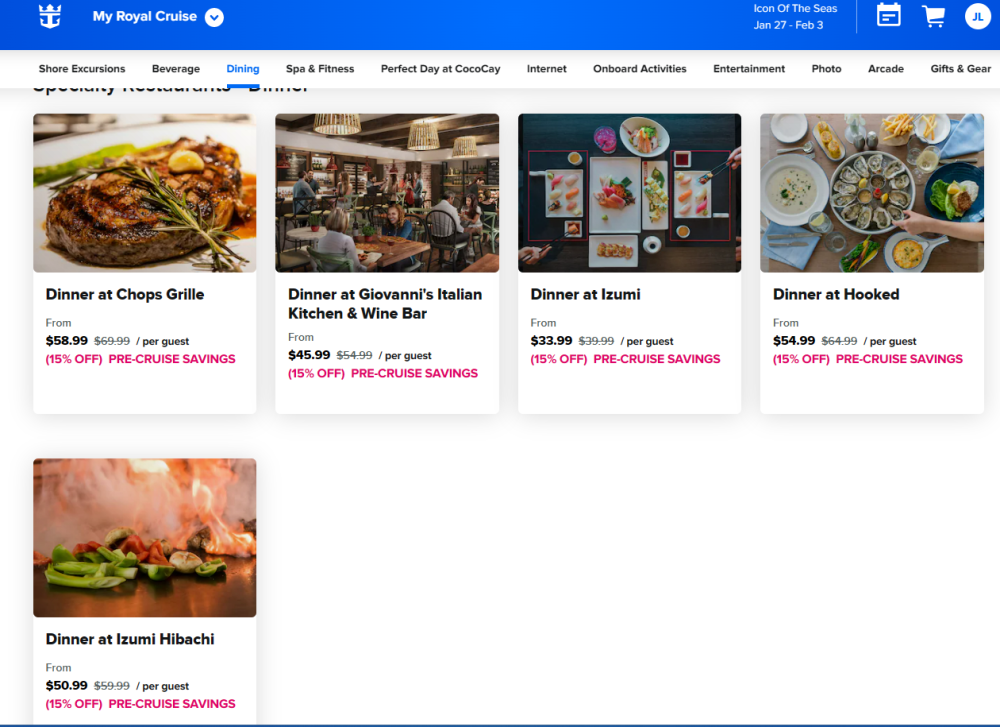Screen dimensions: 1000x727
Task: Open the Arcade tab
Action: click(885, 69)
